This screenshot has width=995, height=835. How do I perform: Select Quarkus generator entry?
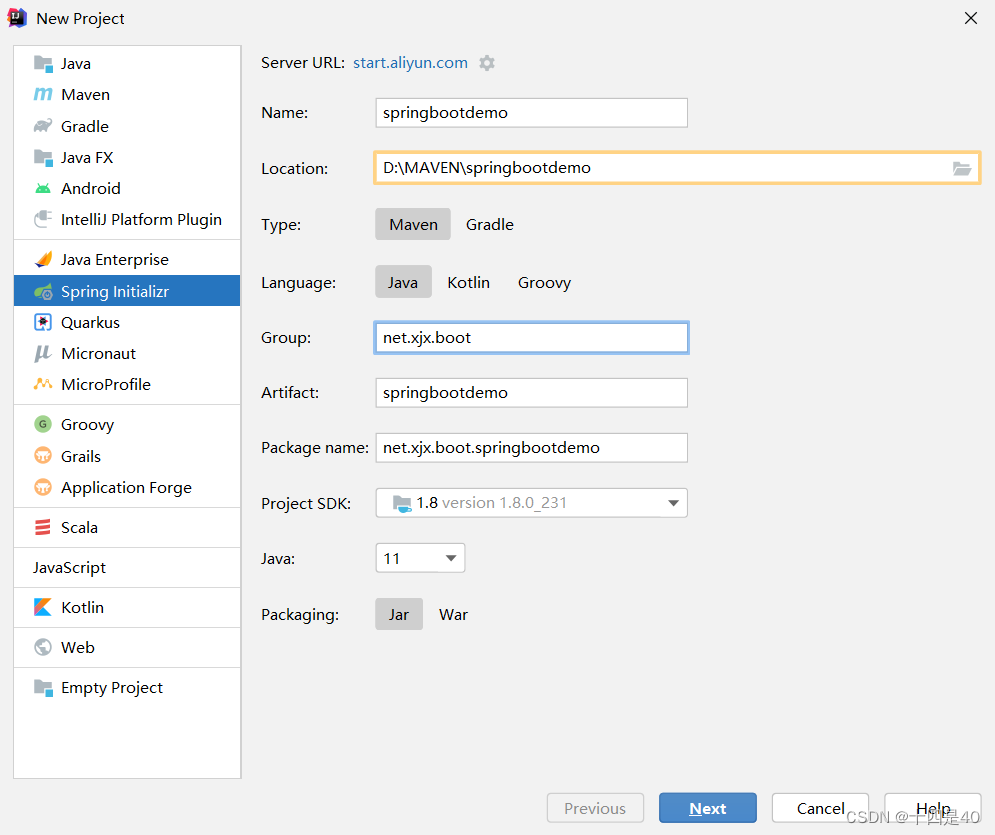pyautogui.click(x=127, y=322)
